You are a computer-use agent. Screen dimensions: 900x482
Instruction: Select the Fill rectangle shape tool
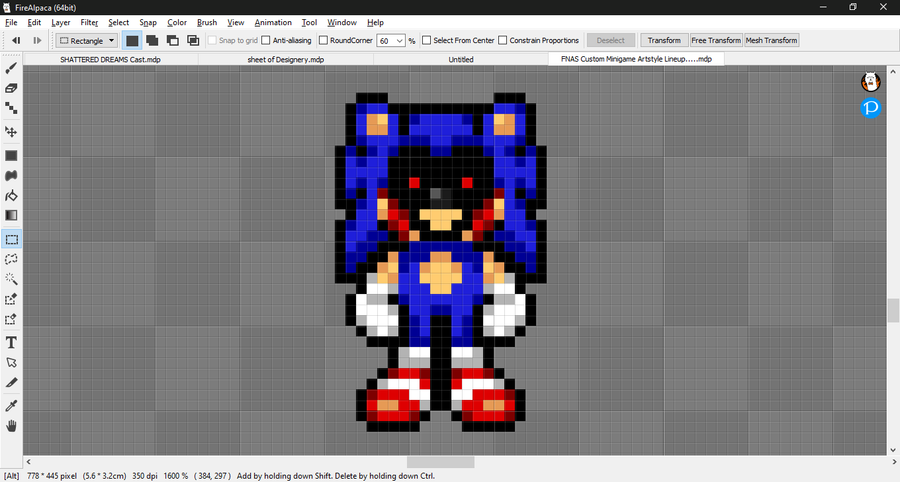(x=11, y=156)
